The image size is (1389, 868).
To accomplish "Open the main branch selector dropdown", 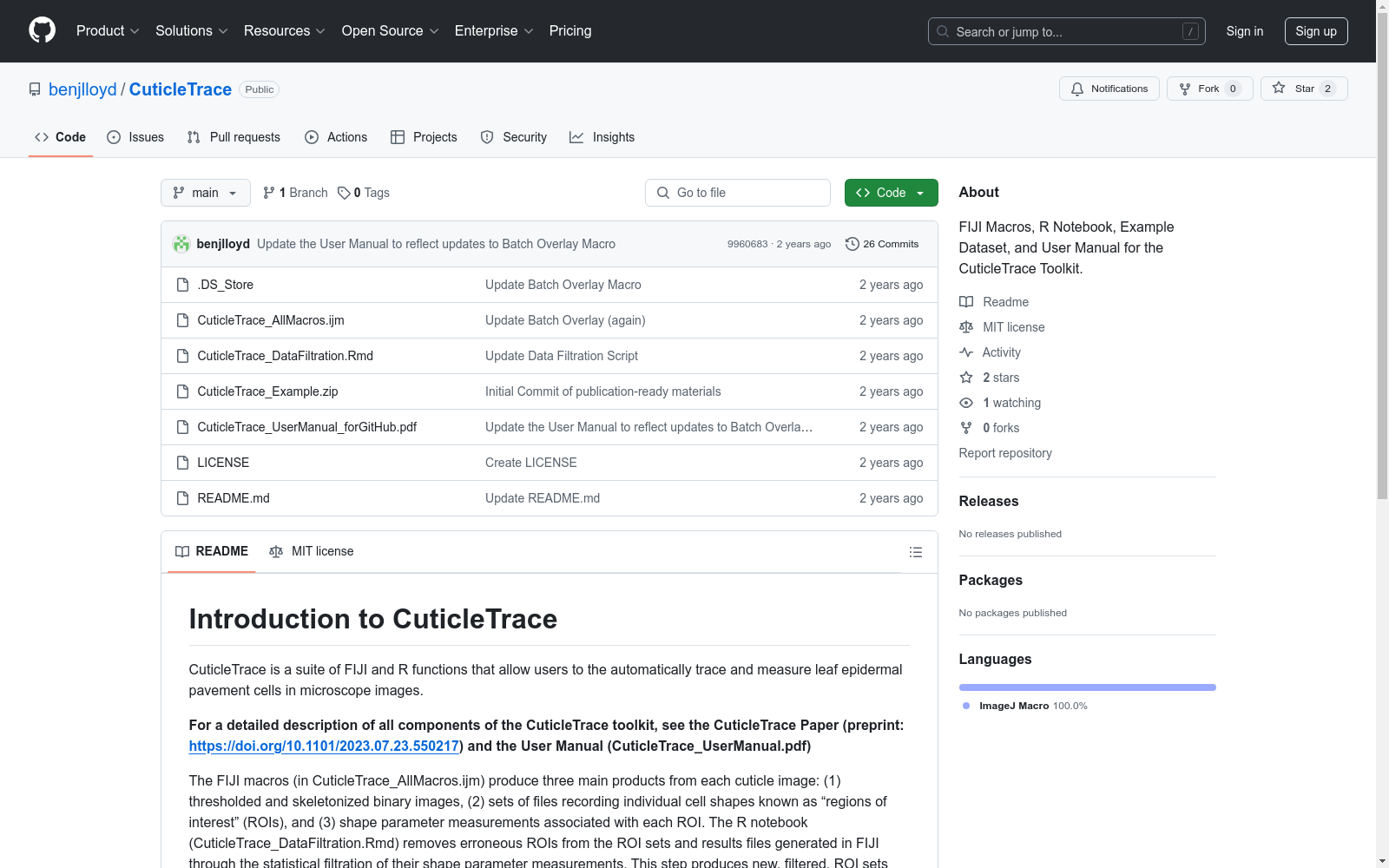I will click(x=206, y=193).
